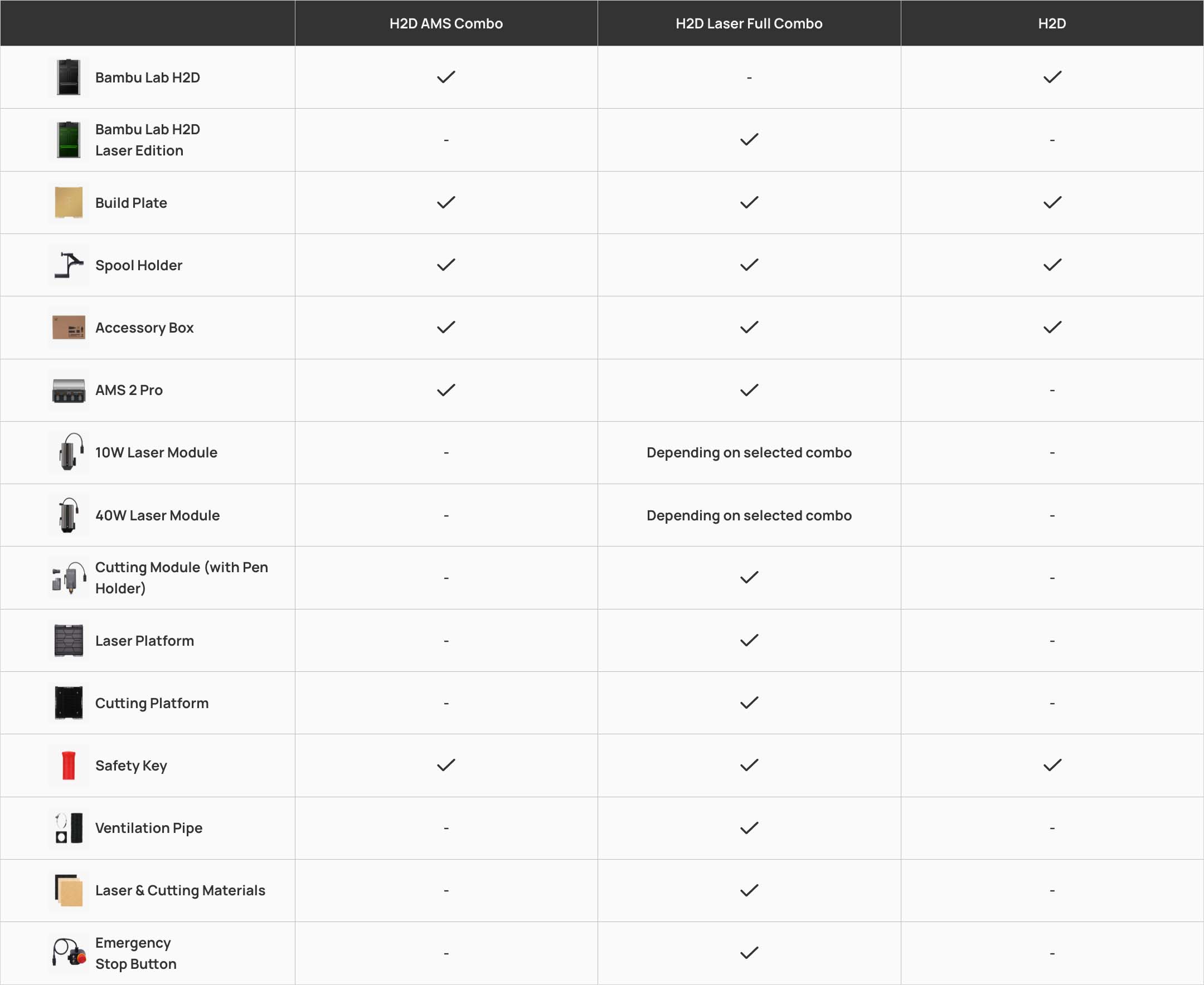Click the AMS 2 Pro icon
This screenshot has width=1204, height=985.
coord(69,391)
